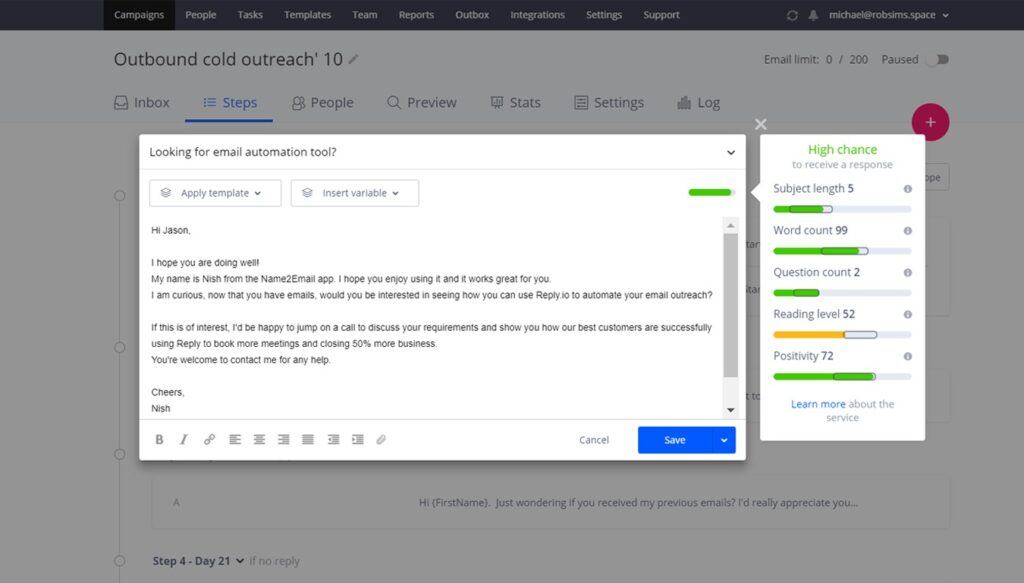Click the Learn more link
Viewport: 1024px width, 583px height.
817,403
